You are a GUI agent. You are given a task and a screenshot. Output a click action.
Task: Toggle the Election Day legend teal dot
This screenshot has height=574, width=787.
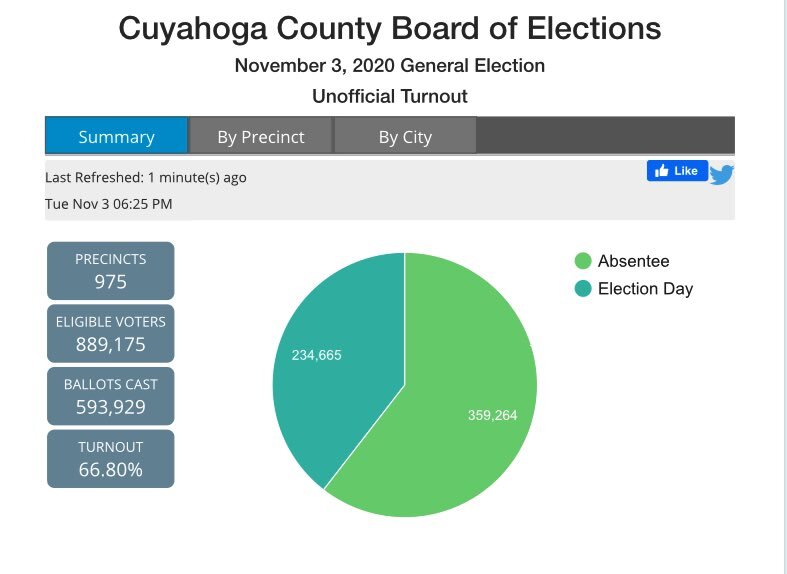(x=583, y=289)
